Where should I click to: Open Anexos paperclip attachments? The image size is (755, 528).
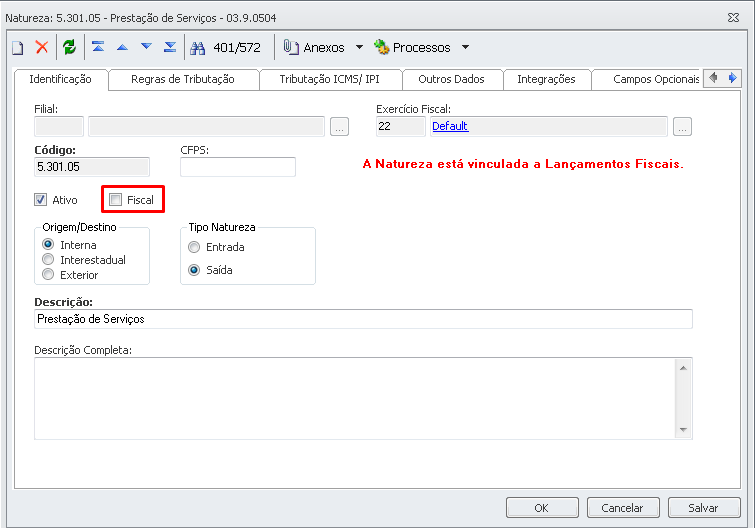(x=314, y=48)
